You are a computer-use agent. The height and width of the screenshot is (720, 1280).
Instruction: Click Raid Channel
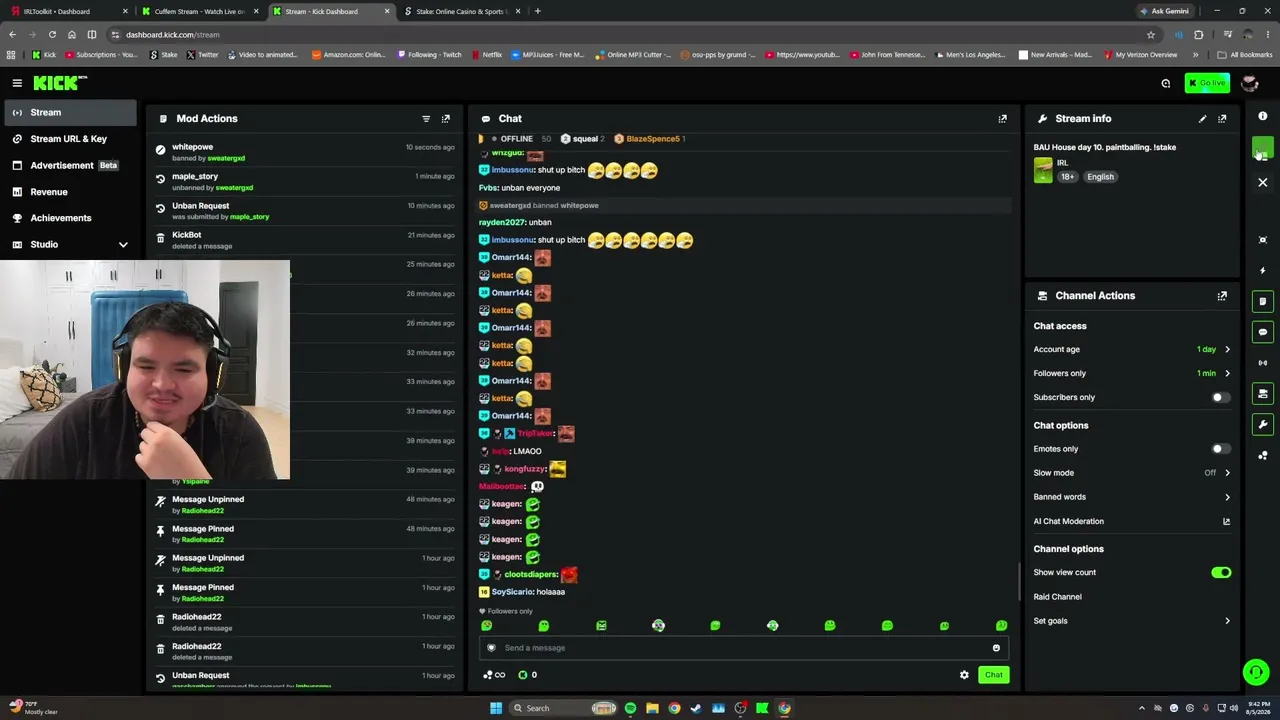point(1058,597)
